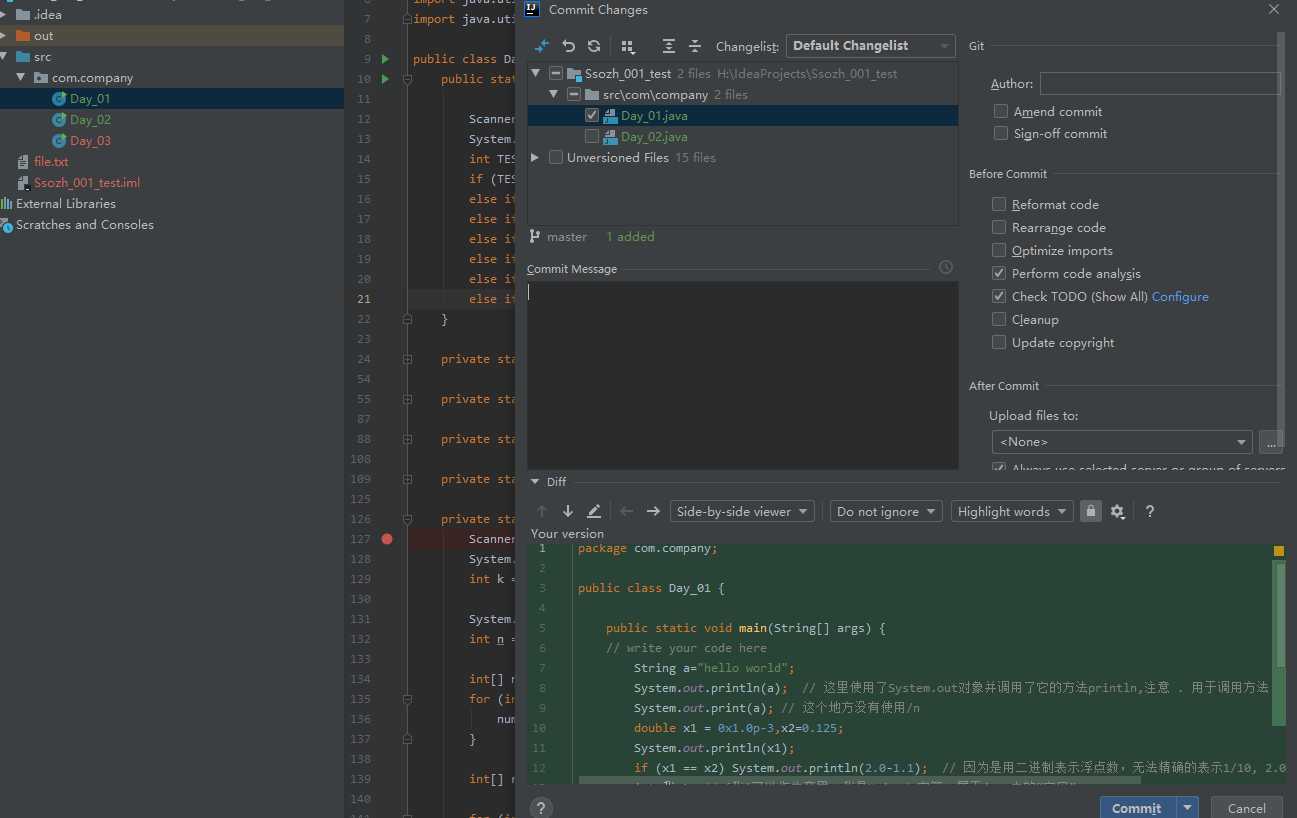Click the Jump to Source pencil icon
Viewport: 1297px width, 818px height.
pyautogui.click(x=594, y=511)
